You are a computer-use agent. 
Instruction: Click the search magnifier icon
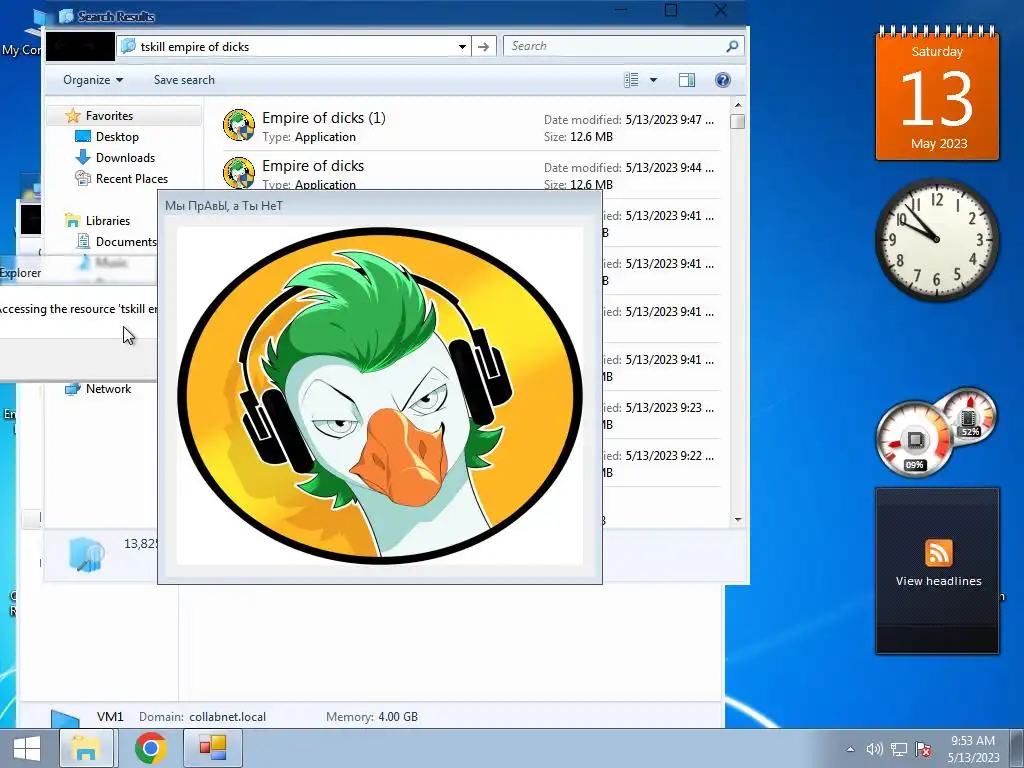(732, 46)
